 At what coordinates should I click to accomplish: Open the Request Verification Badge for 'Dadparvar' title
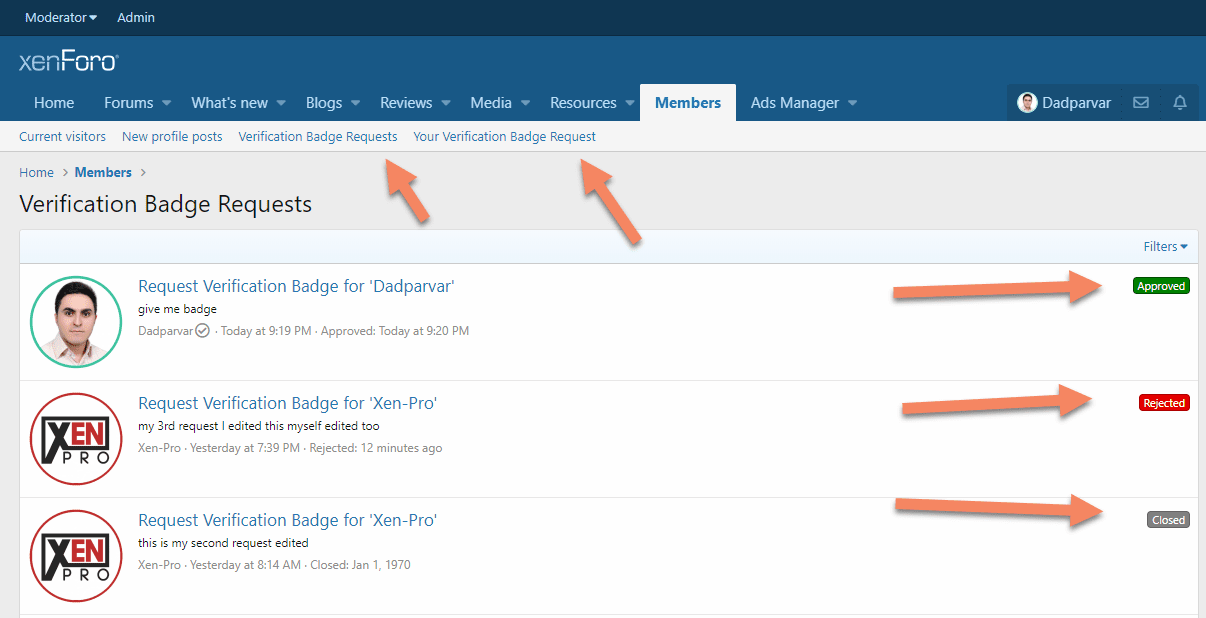tap(296, 286)
